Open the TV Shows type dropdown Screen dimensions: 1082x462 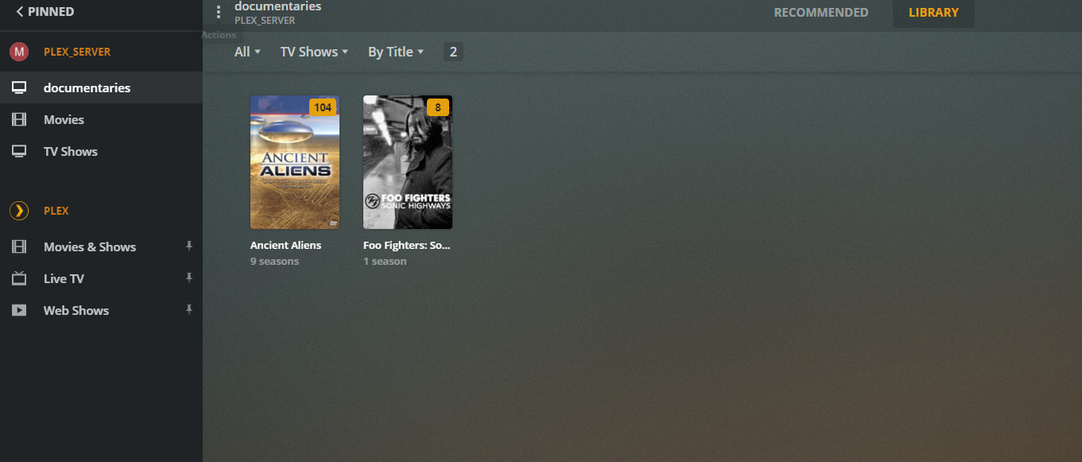click(x=314, y=52)
